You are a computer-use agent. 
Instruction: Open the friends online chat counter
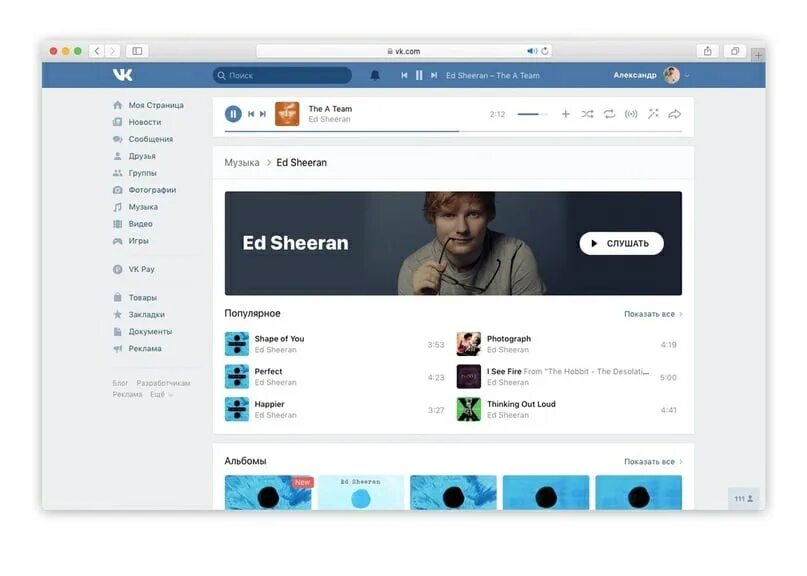click(744, 498)
